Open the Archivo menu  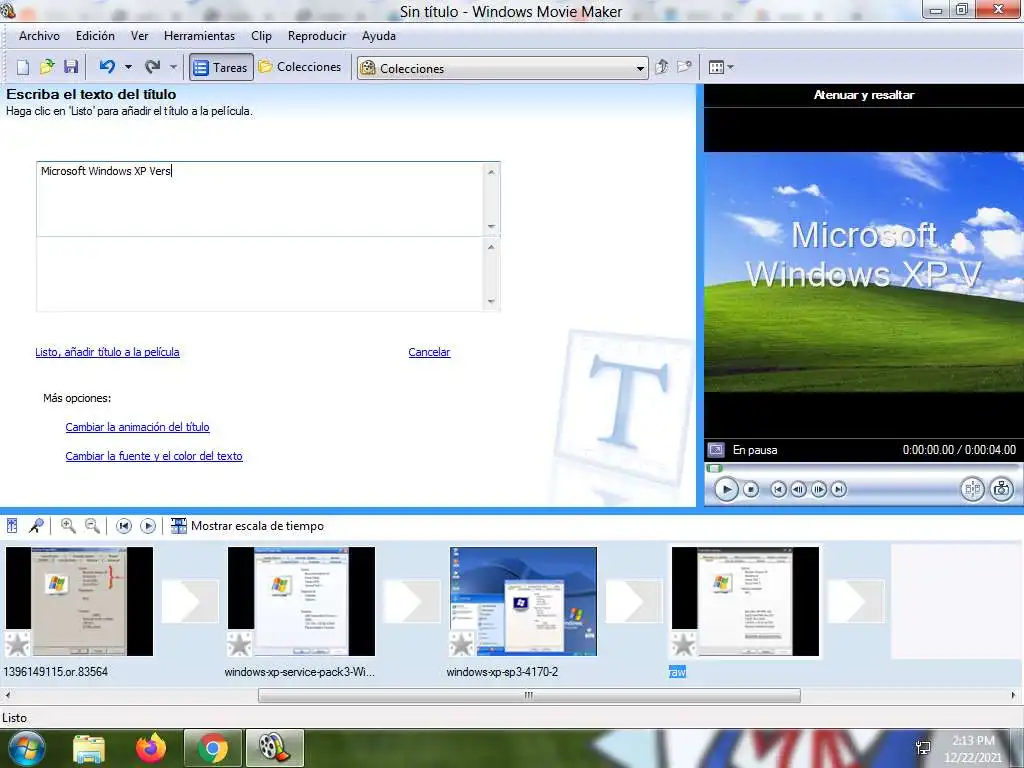(x=39, y=36)
